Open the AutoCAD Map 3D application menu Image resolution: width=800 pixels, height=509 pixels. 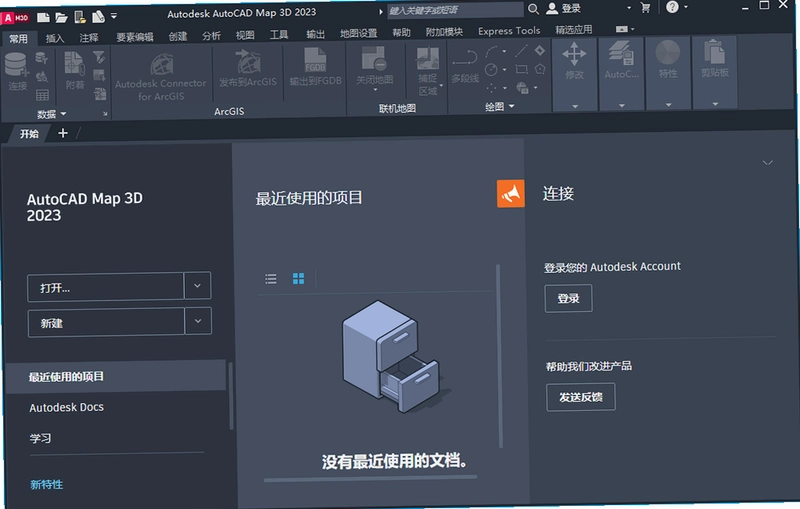click(14, 18)
